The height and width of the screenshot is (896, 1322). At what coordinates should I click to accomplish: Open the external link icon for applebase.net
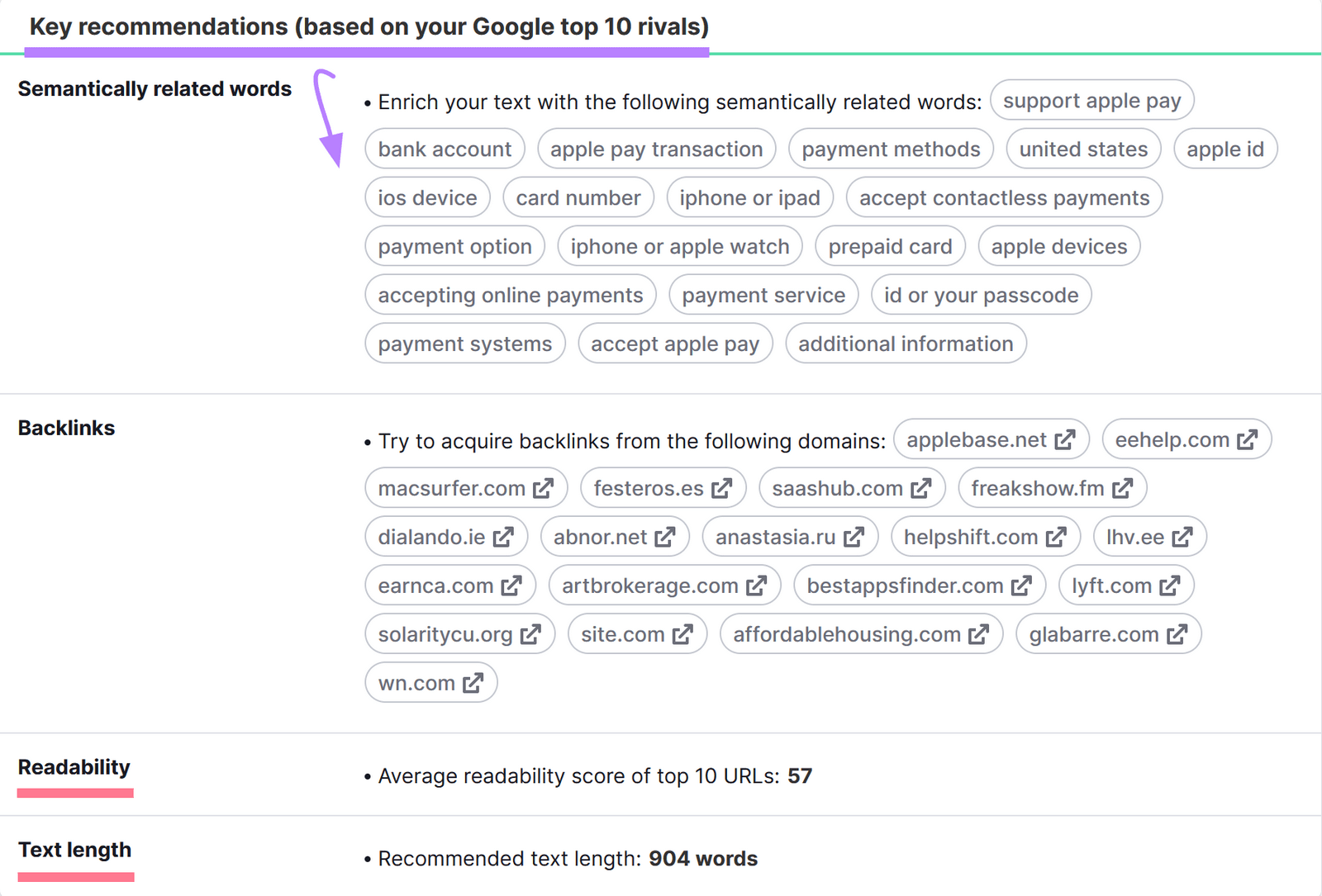click(x=1067, y=439)
